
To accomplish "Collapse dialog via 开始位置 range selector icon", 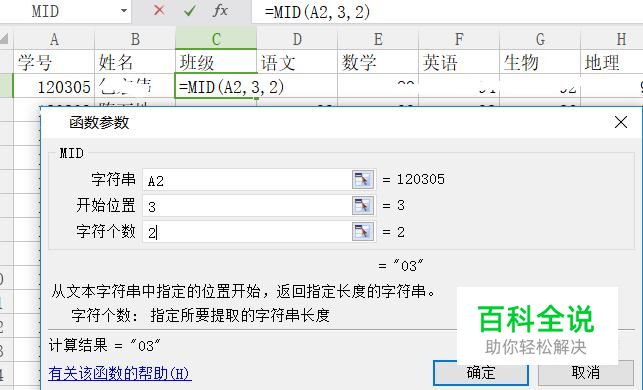I will [363, 205].
